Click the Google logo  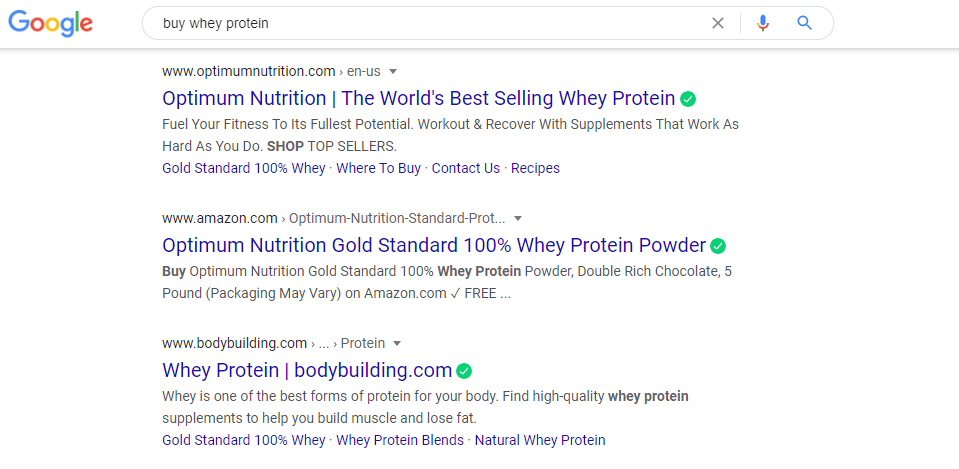tap(50, 24)
